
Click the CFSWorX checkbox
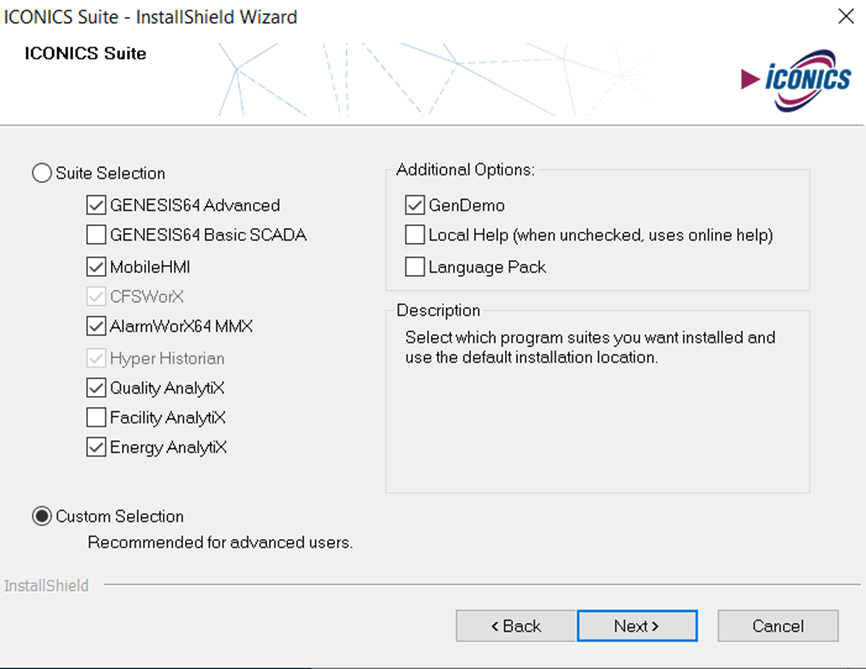click(x=96, y=297)
